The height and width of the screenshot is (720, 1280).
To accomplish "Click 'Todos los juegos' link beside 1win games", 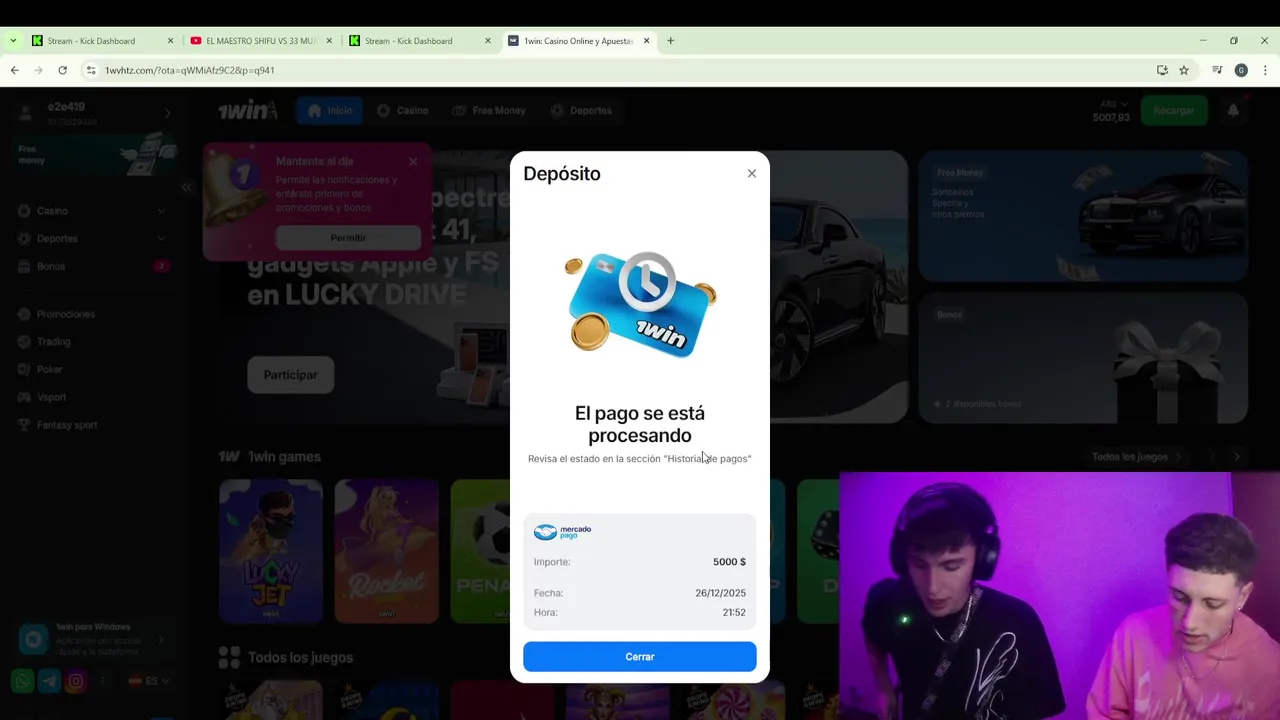I will (x=1136, y=457).
